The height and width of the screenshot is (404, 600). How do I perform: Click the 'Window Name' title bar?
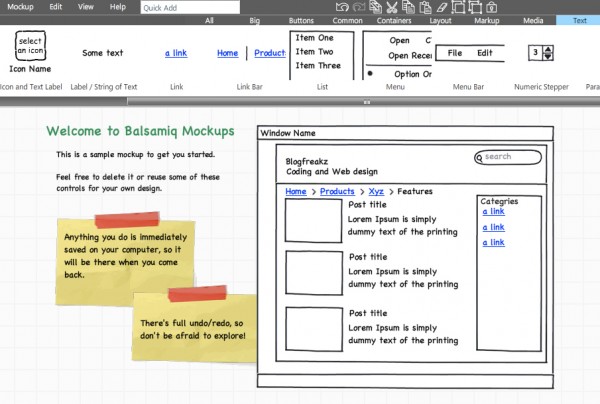[405, 133]
